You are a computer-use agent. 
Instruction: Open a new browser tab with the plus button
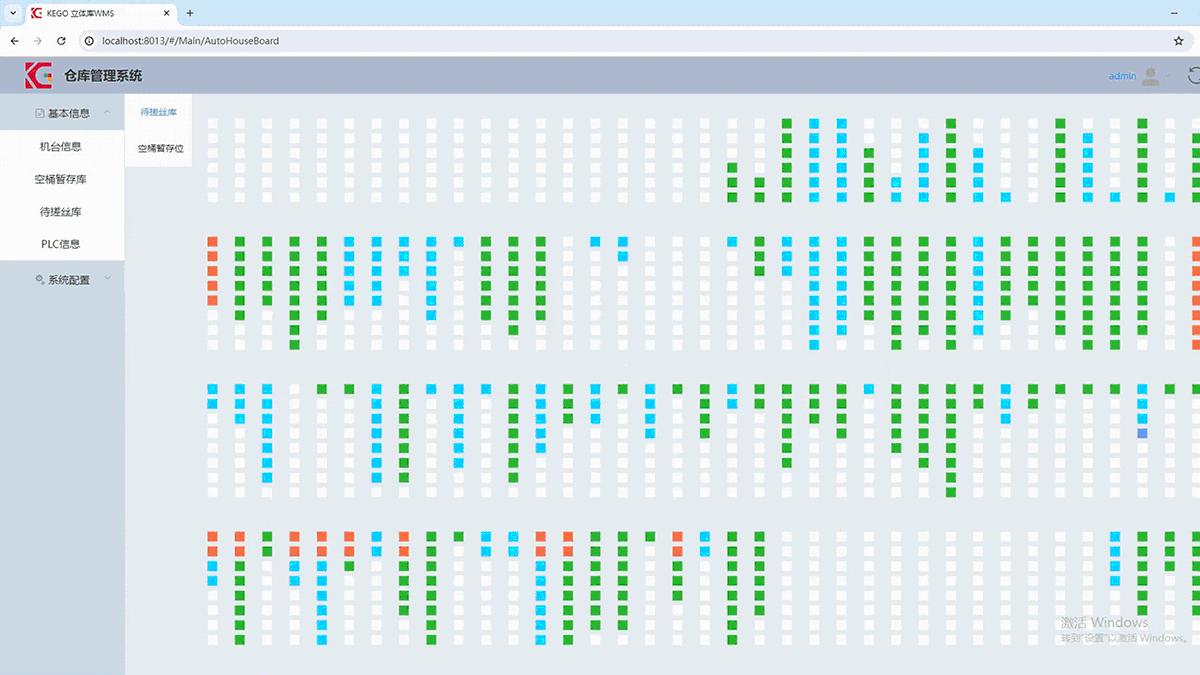190,13
